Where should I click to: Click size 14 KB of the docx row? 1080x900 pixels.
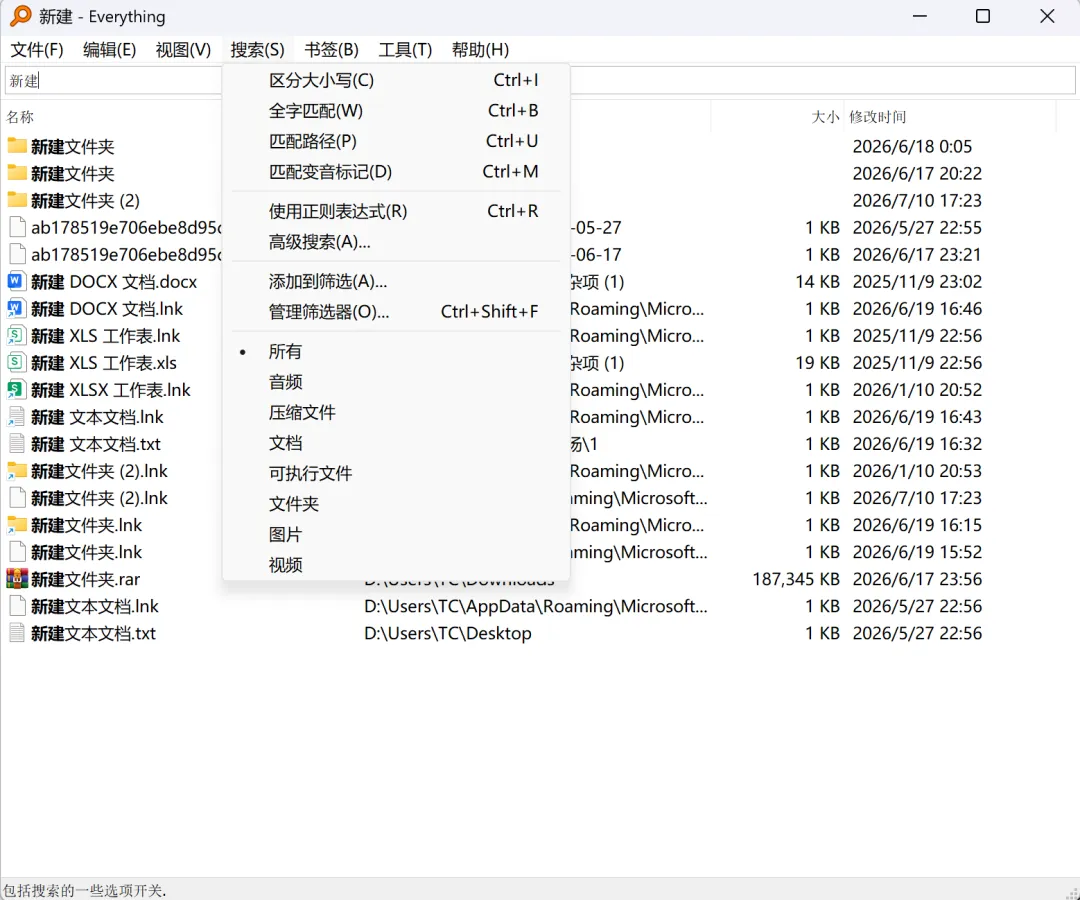818,282
